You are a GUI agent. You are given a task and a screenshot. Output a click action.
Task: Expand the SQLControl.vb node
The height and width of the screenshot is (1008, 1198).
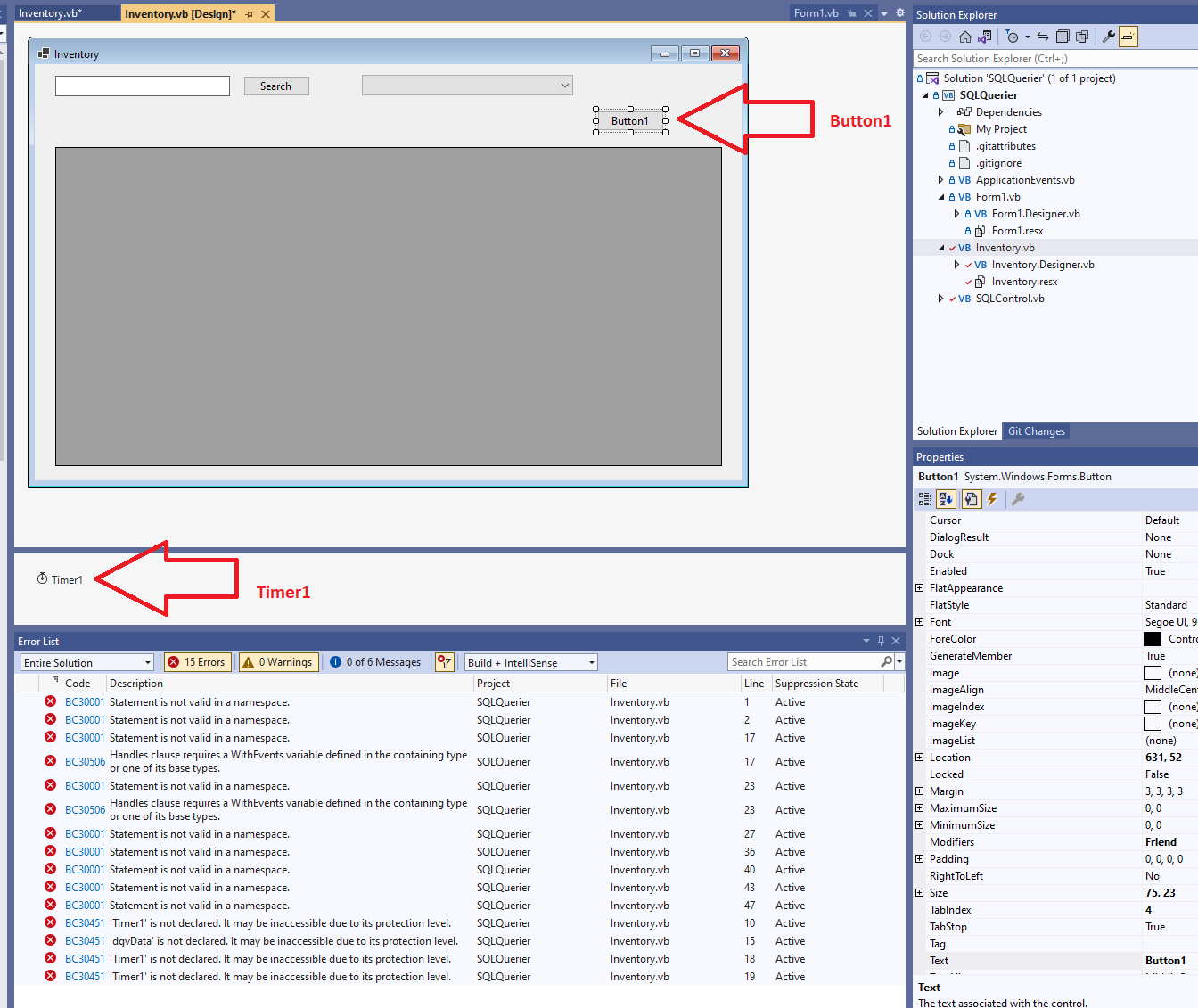(940, 299)
